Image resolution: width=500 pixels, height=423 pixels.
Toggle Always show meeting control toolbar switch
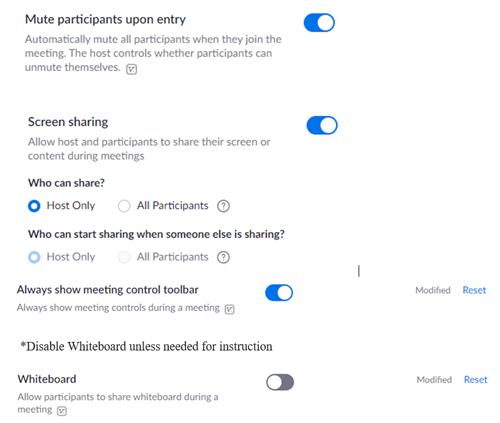pos(279,293)
